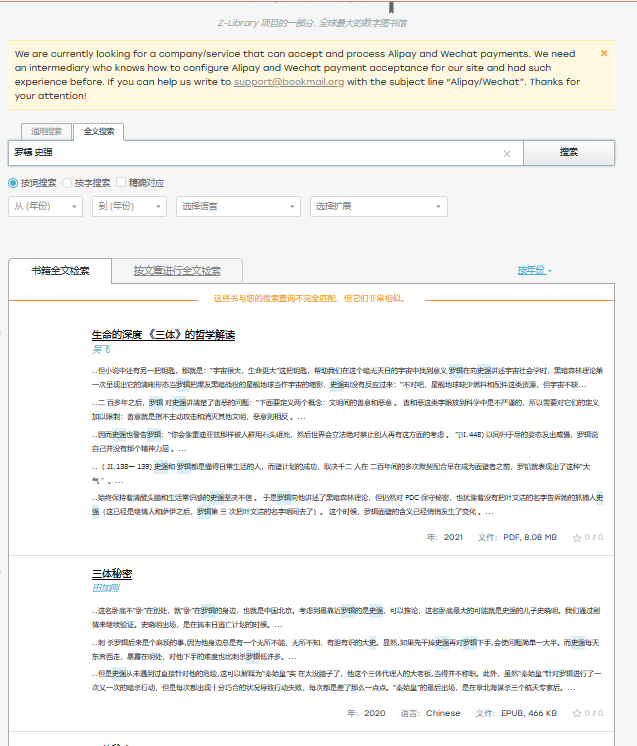Clear the search box with the X icon

pos(507,153)
